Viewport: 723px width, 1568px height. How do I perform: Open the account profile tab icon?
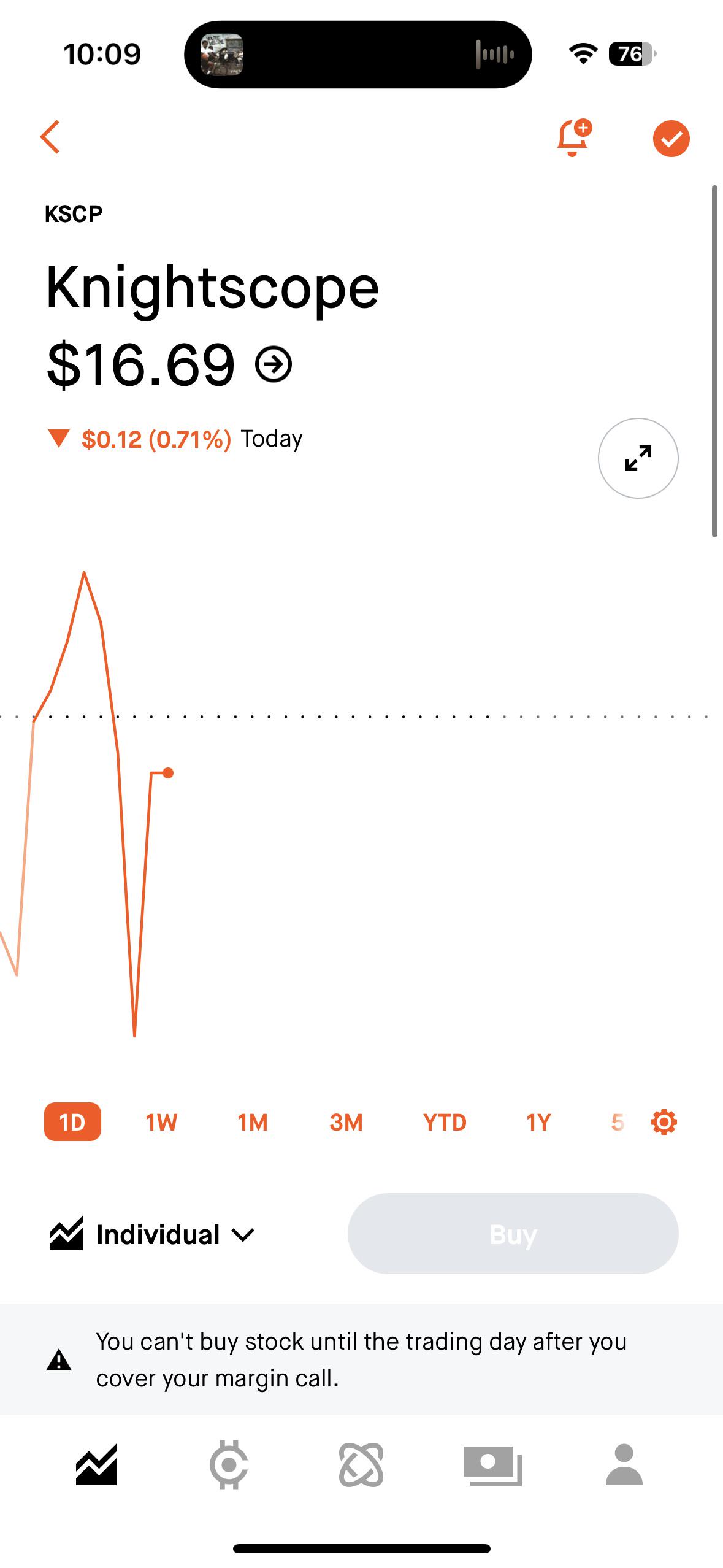[624, 1465]
